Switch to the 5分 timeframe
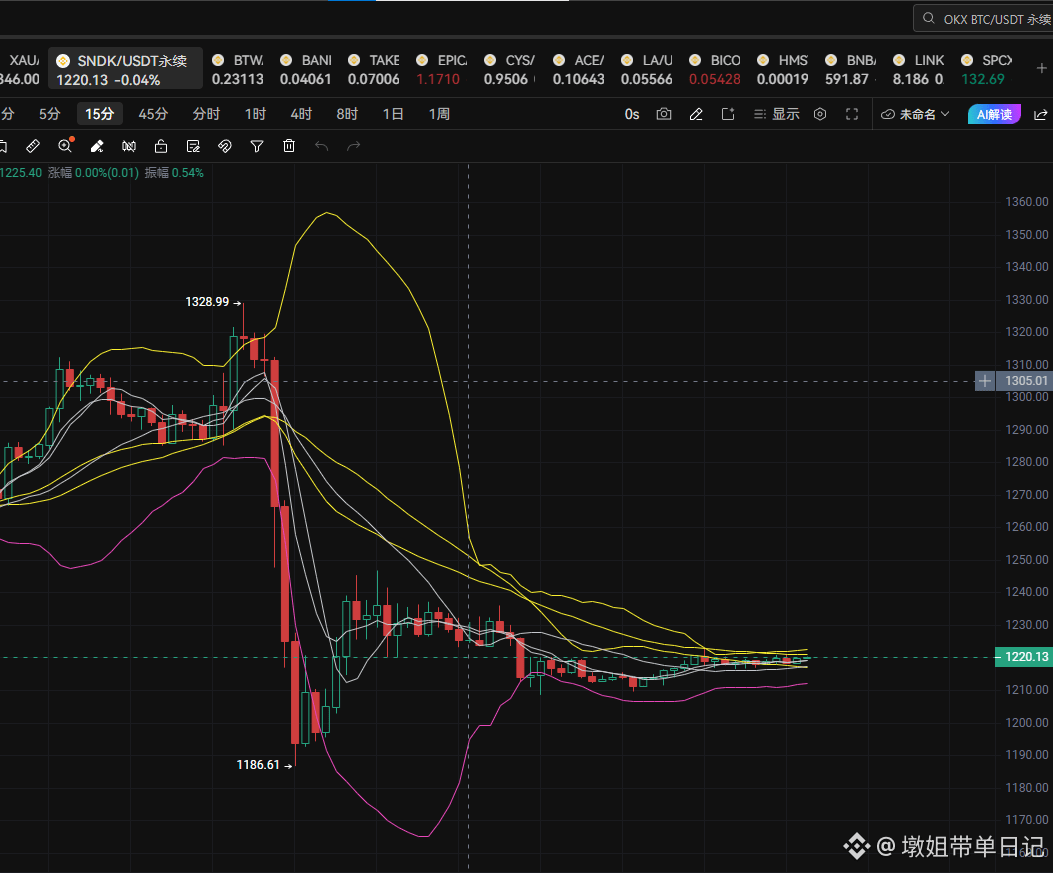The width and height of the screenshot is (1053, 873). pos(49,114)
